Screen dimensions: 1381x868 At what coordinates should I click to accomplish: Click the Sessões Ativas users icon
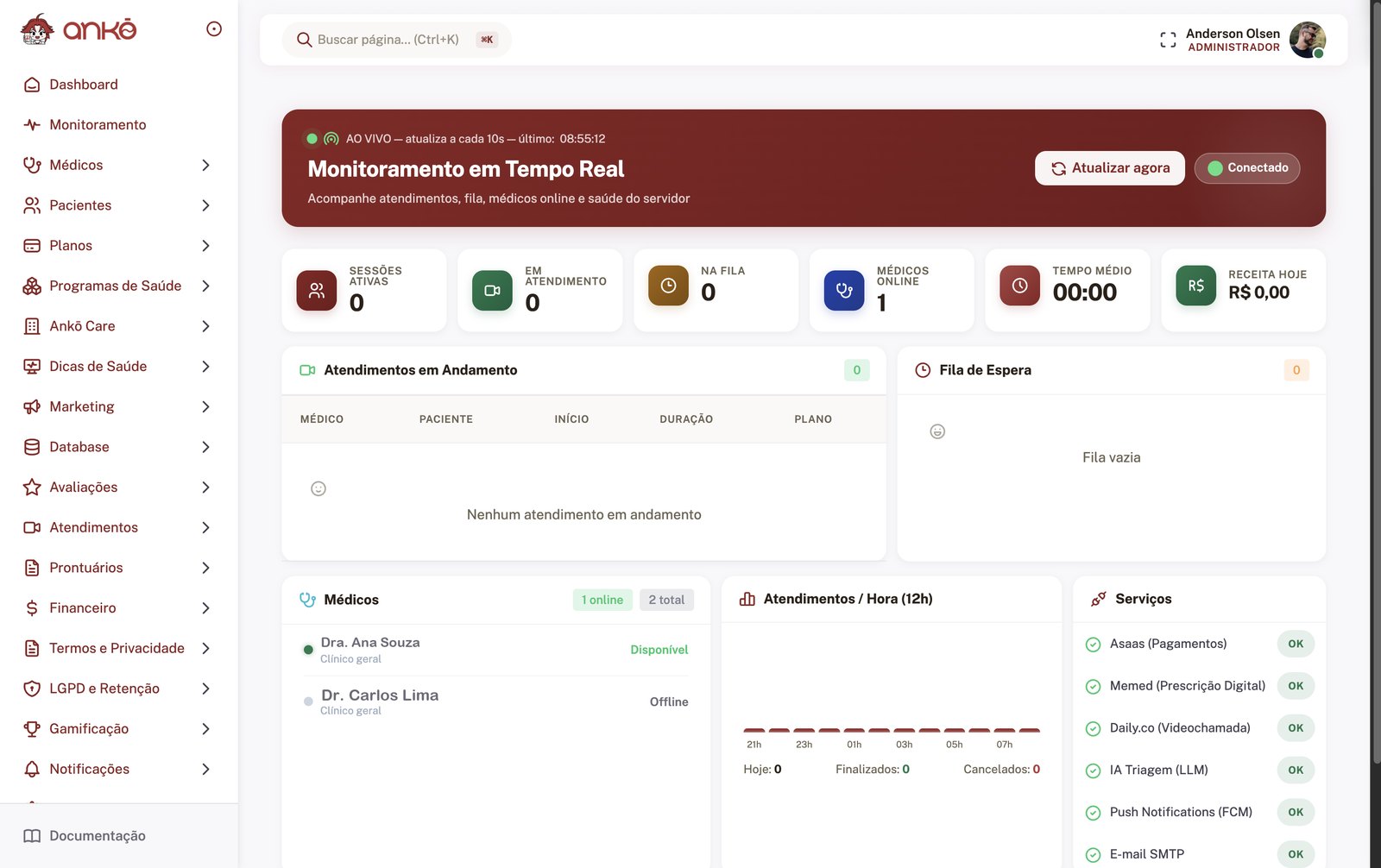pos(317,291)
